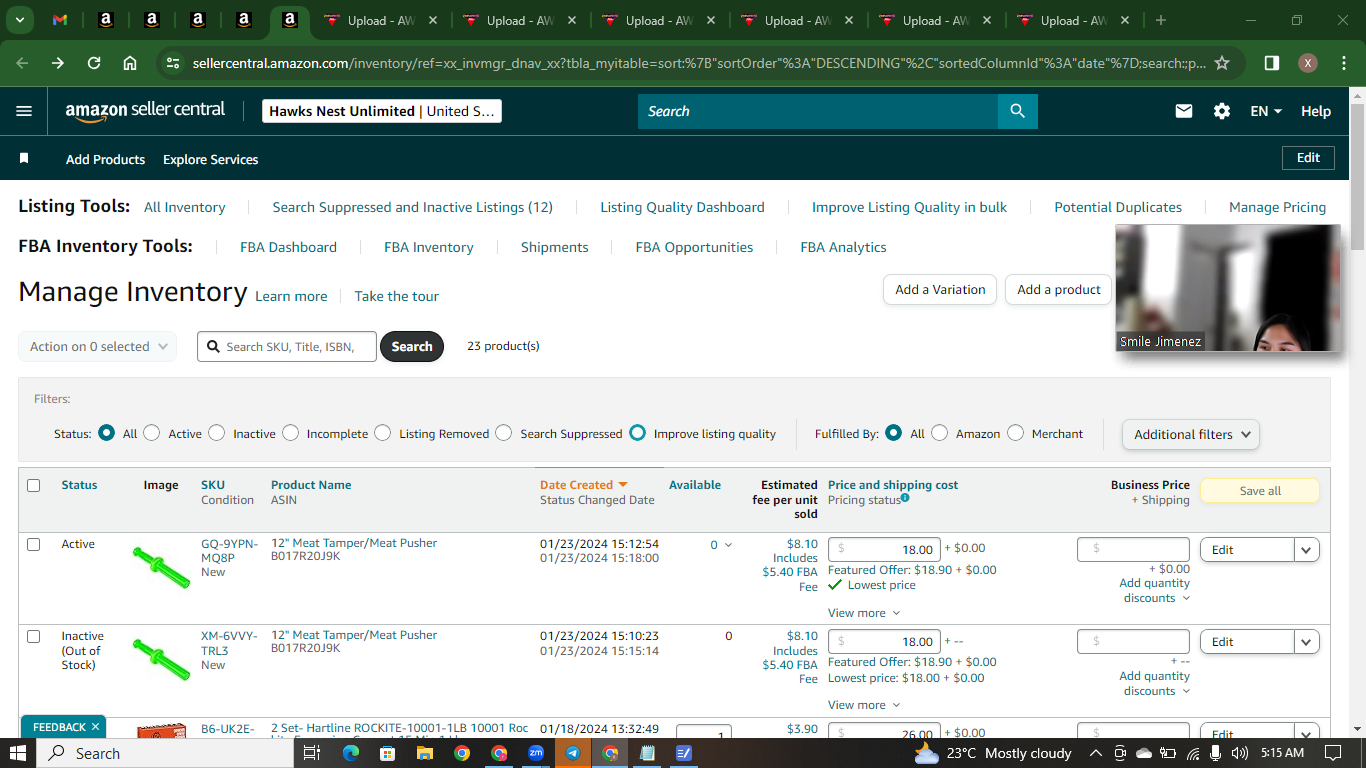Reload the current browser page
Screen dimensions: 1366x768
pyautogui.click(x=94, y=63)
